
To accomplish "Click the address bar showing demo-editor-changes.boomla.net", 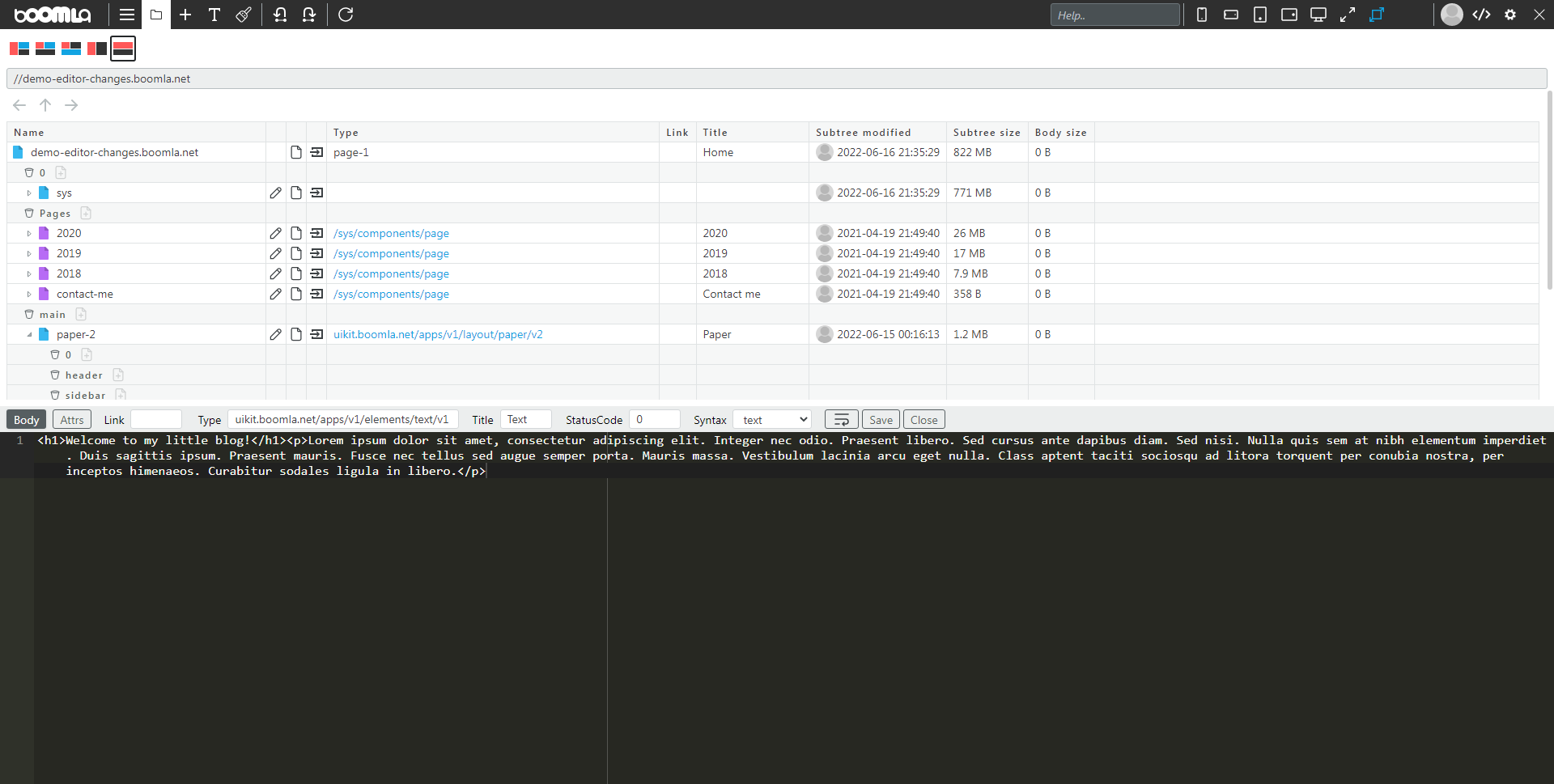I will [x=324, y=78].
